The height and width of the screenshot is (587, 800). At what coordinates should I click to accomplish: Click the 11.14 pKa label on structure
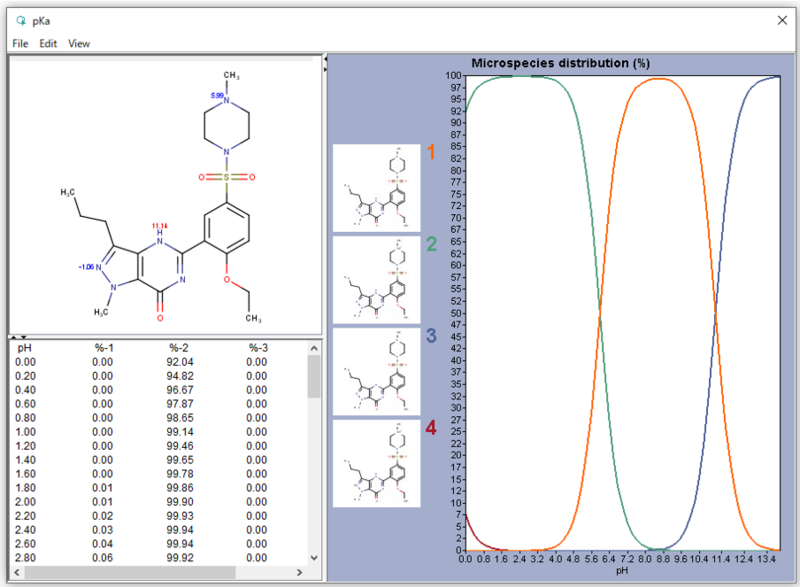pyautogui.click(x=160, y=225)
